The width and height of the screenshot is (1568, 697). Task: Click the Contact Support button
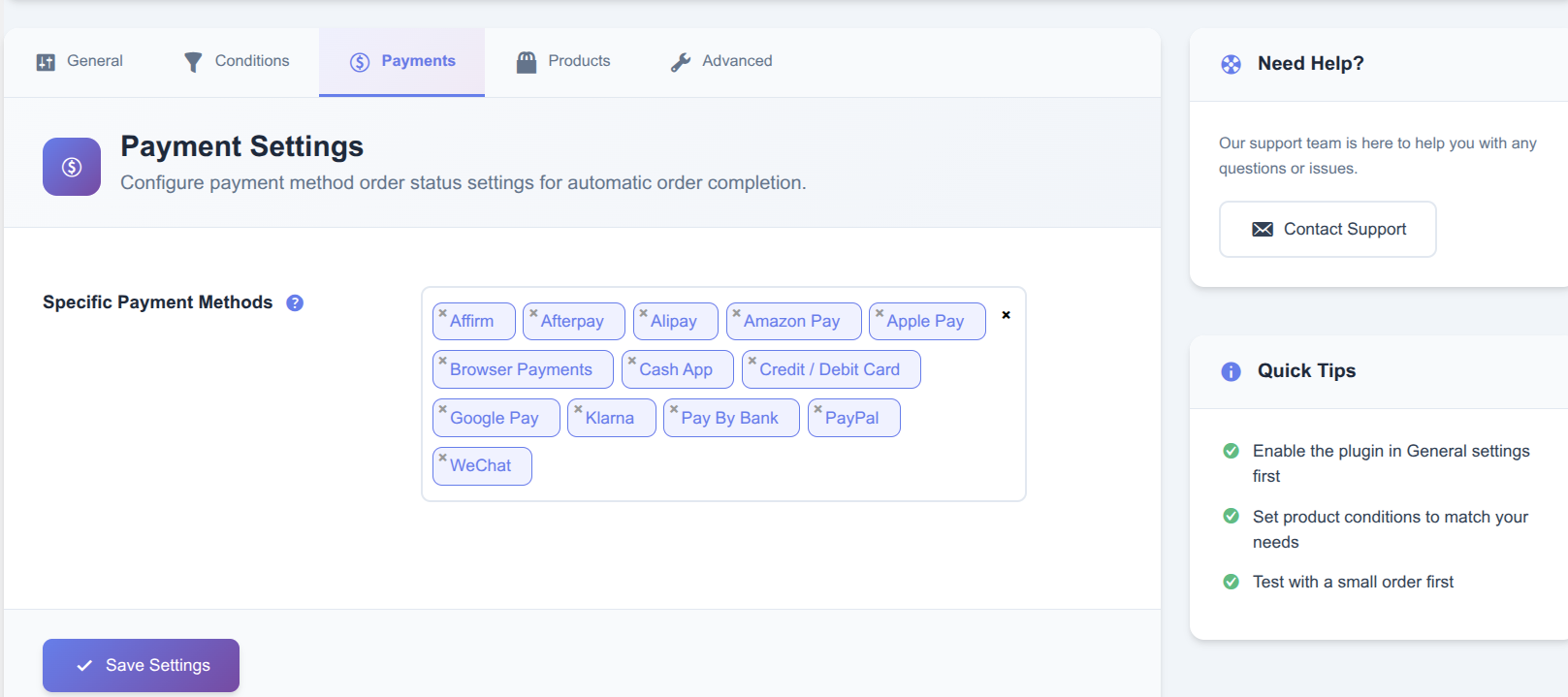pyautogui.click(x=1327, y=230)
